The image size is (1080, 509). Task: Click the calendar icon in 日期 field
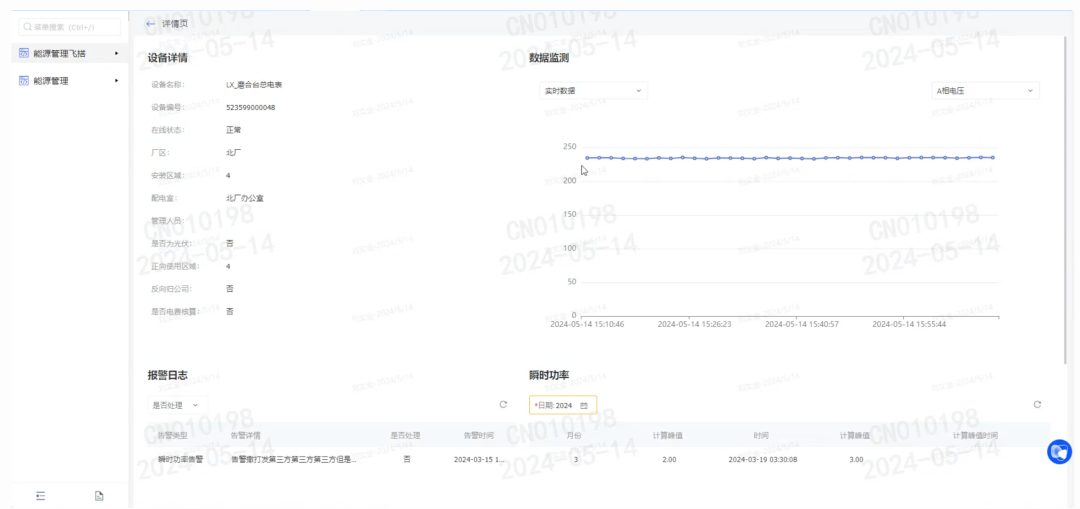(x=584, y=405)
